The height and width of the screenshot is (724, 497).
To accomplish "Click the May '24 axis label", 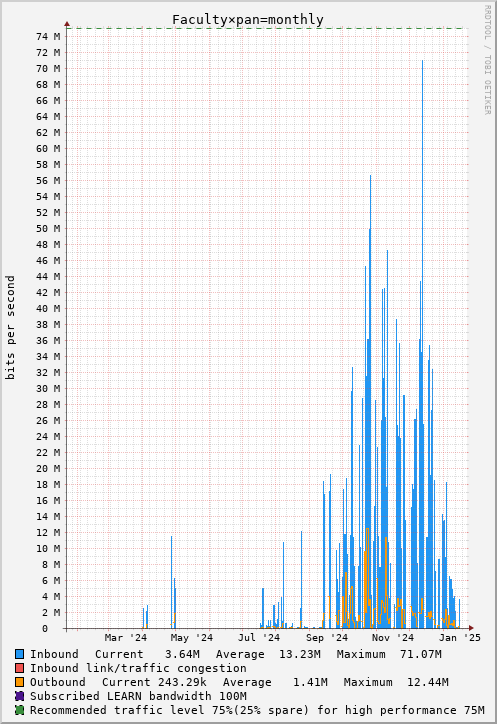I will 192,638.
